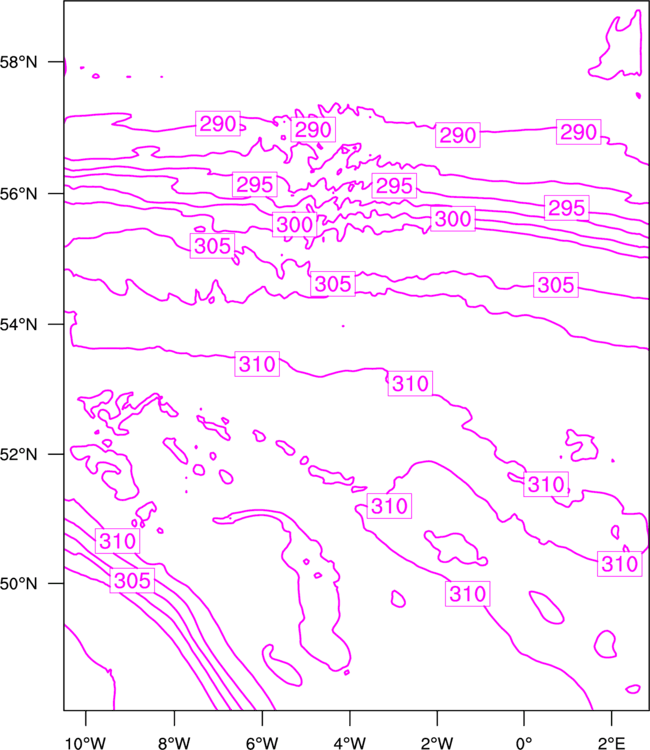The height and width of the screenshot is (750, 650).
Task: Select the leftmost 295 contour label
Action: click(255, 185)
